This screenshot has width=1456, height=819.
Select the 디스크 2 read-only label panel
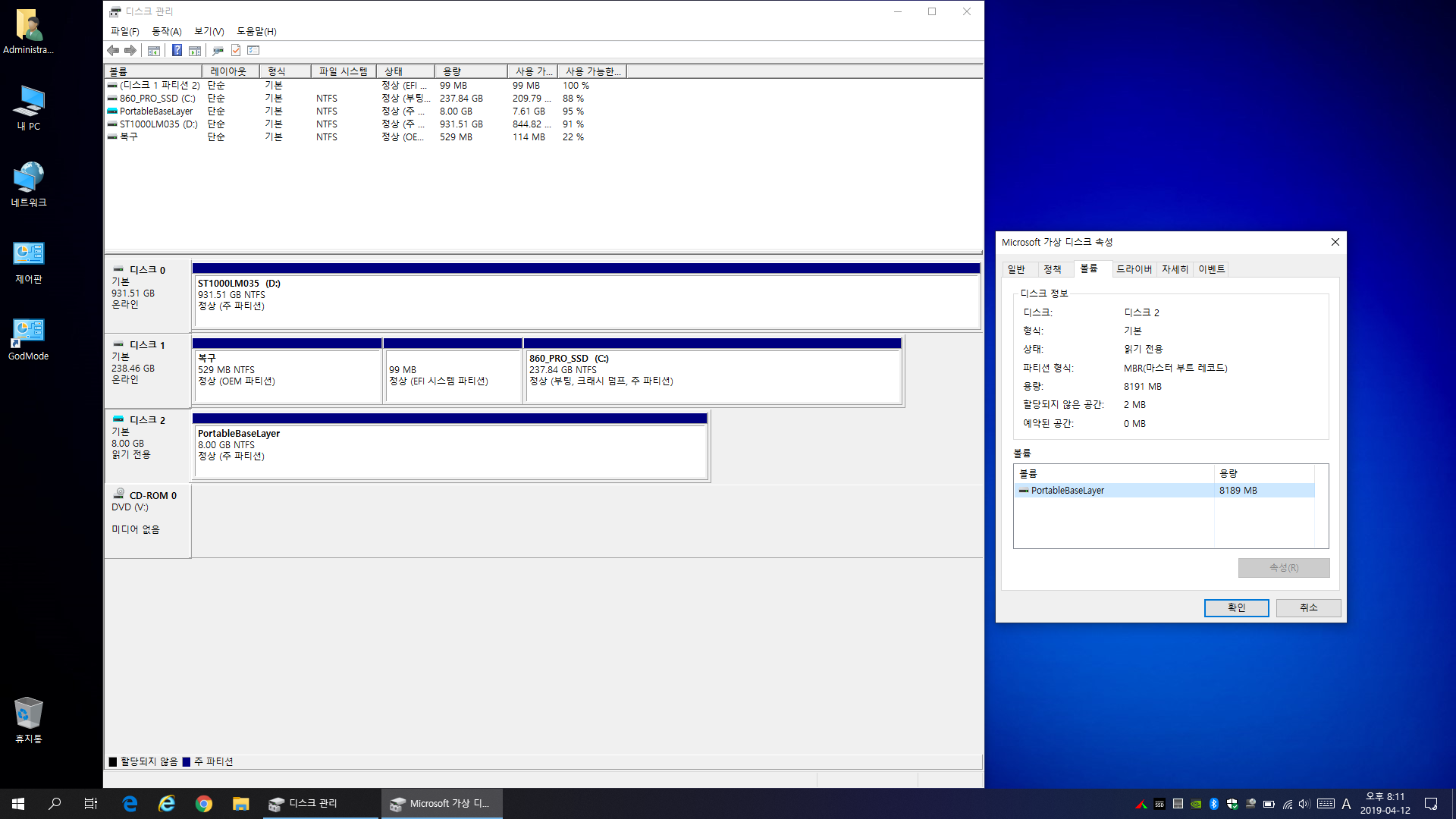148,446
